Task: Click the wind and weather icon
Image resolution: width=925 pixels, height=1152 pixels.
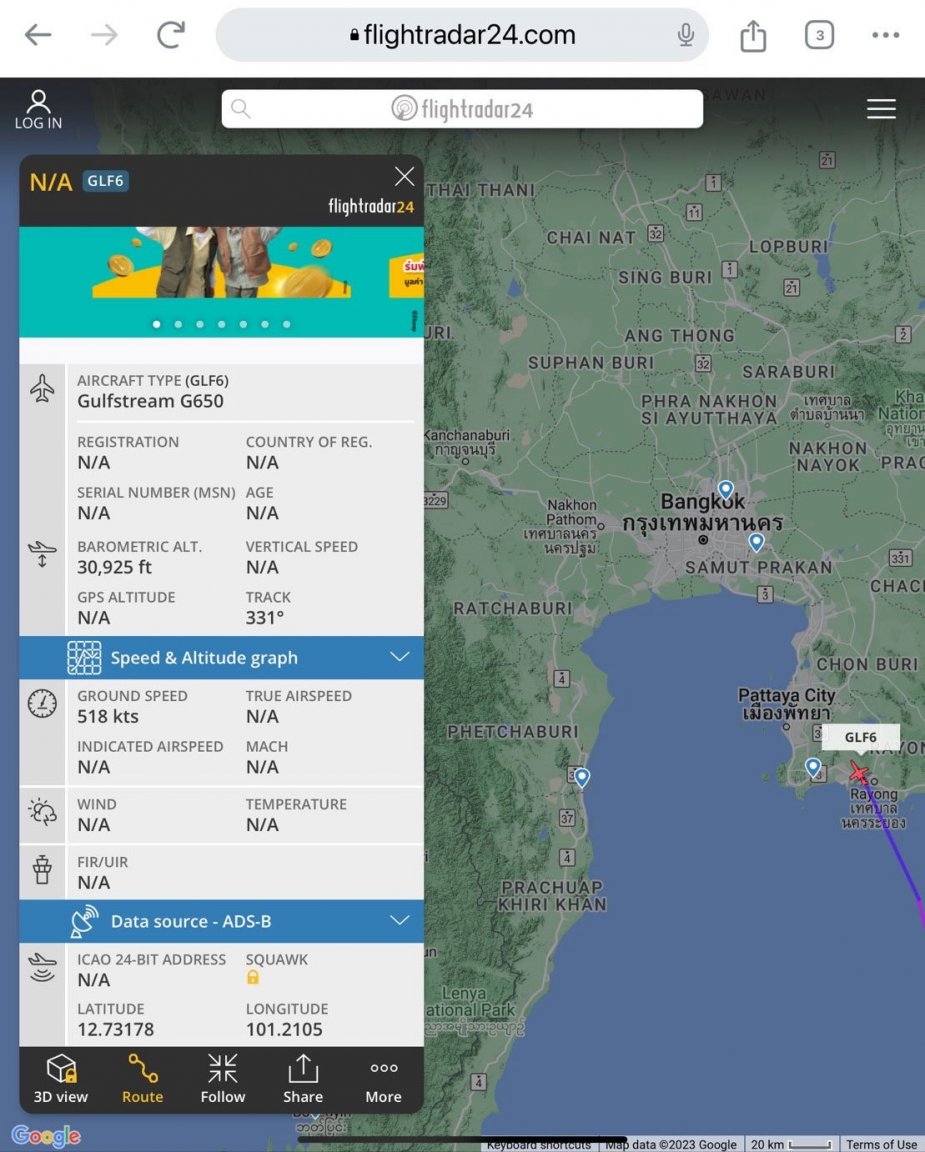Action: coord(43,812)
